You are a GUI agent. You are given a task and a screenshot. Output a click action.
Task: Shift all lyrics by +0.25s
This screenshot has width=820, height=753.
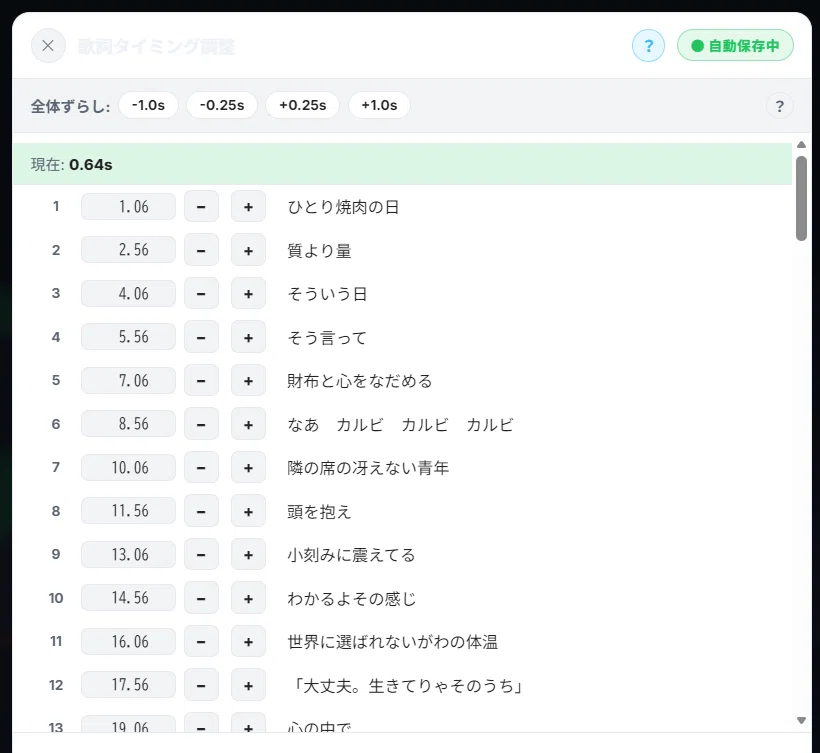click(302, 105)
